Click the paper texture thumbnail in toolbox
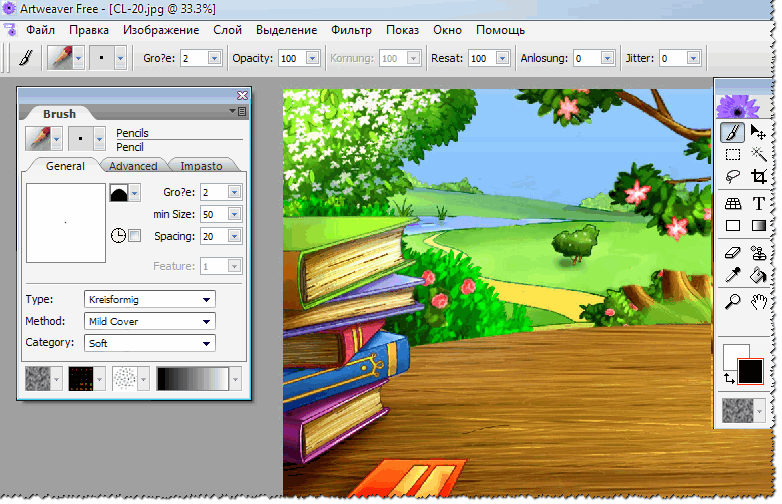 click(738, 411)
